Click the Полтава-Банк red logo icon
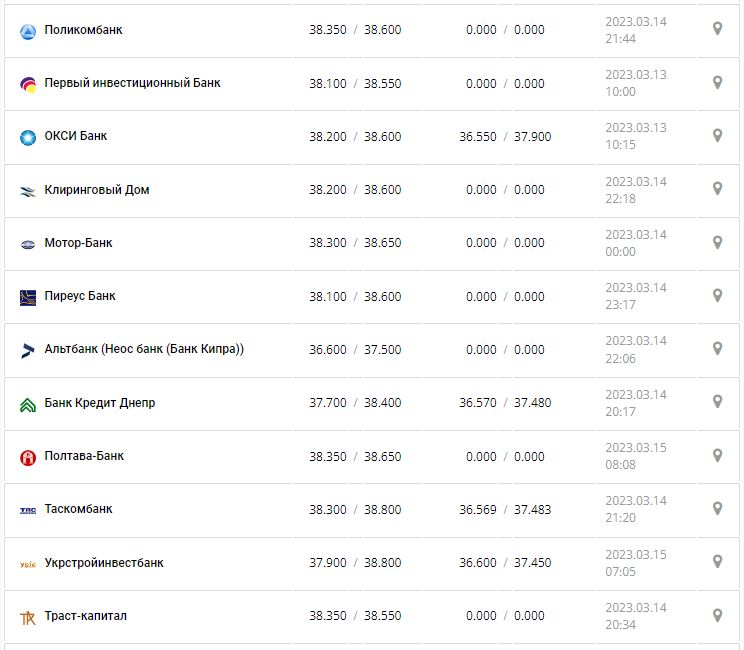Screen dimensions: 744x650 pos(28,457)
